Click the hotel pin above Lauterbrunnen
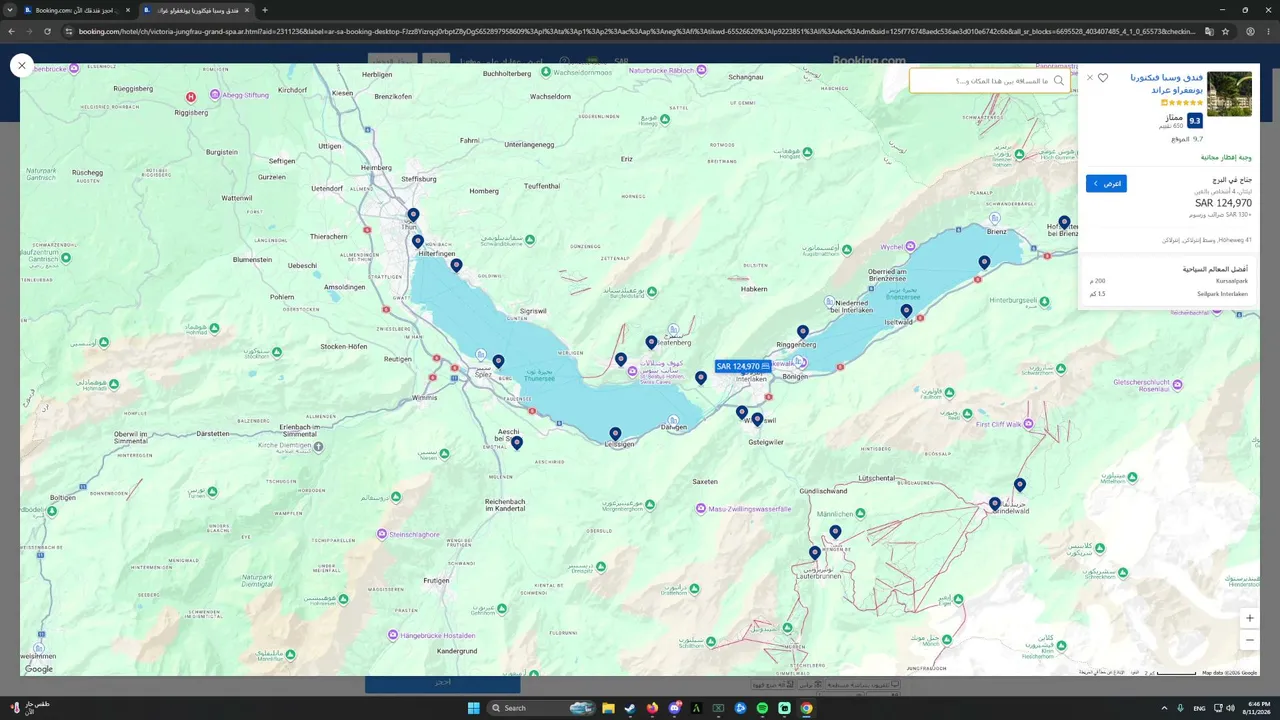The image size is (1280, 720). point(815,552)
